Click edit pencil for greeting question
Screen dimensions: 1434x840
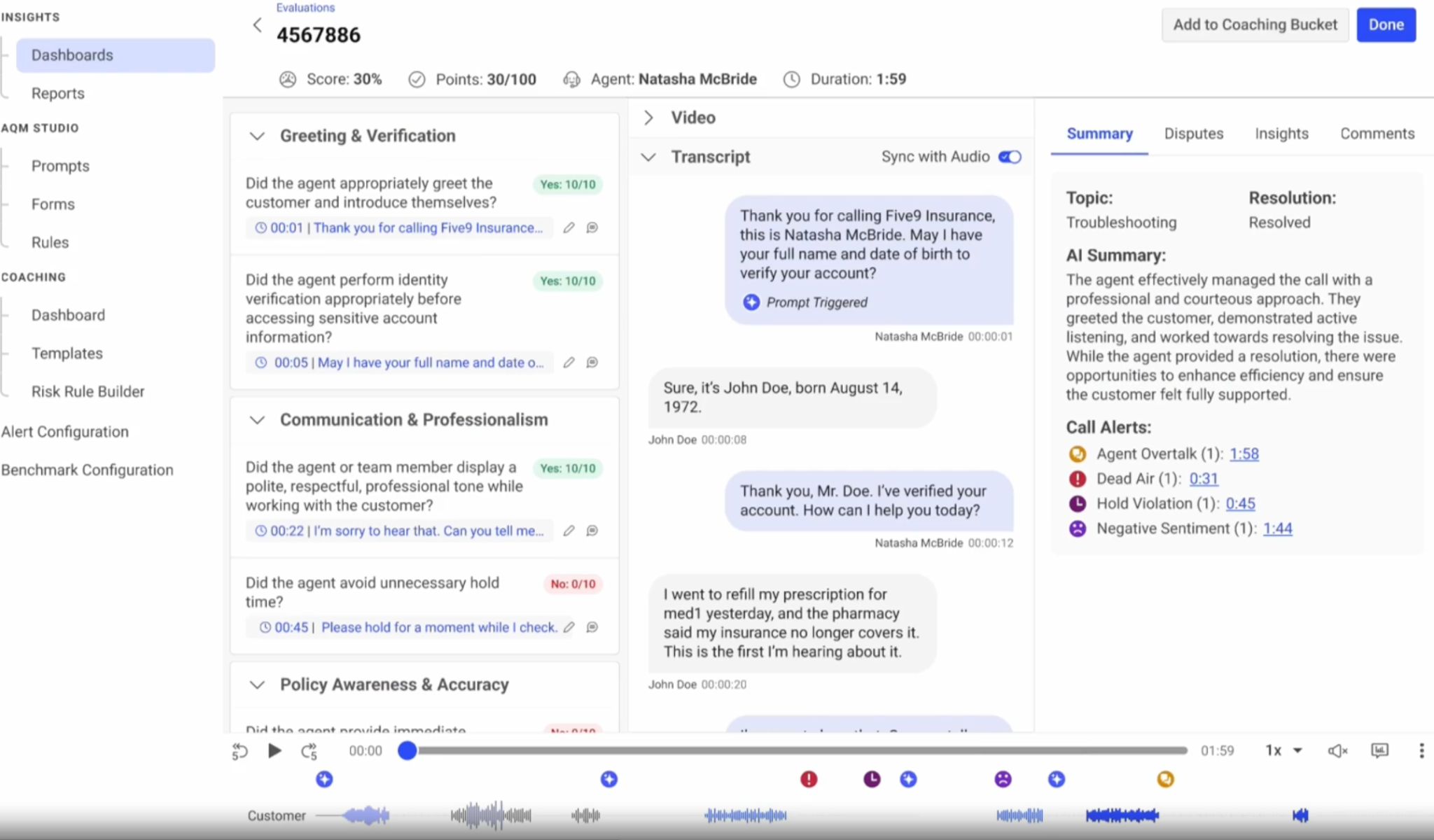(x=569, y=227)
